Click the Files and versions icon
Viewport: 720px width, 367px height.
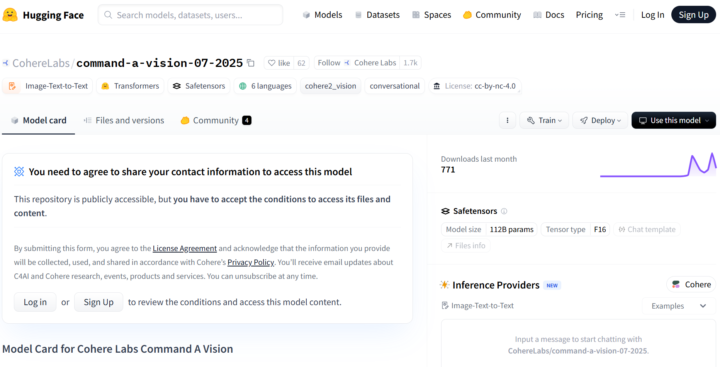click(87, 120)
